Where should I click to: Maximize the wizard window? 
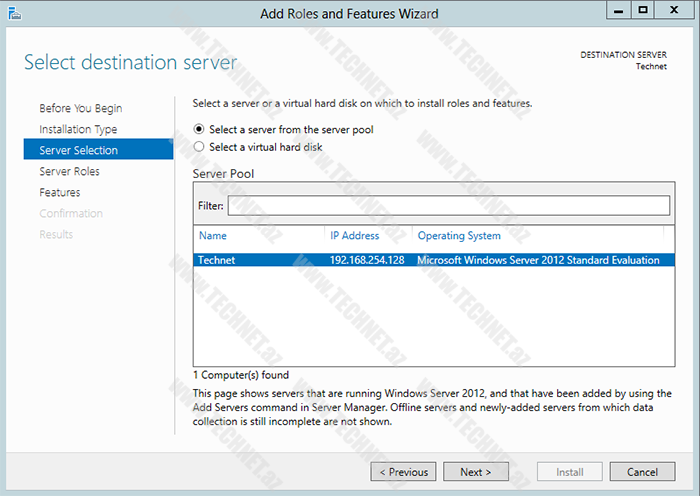pyautogui.click(x=644, y=10)
